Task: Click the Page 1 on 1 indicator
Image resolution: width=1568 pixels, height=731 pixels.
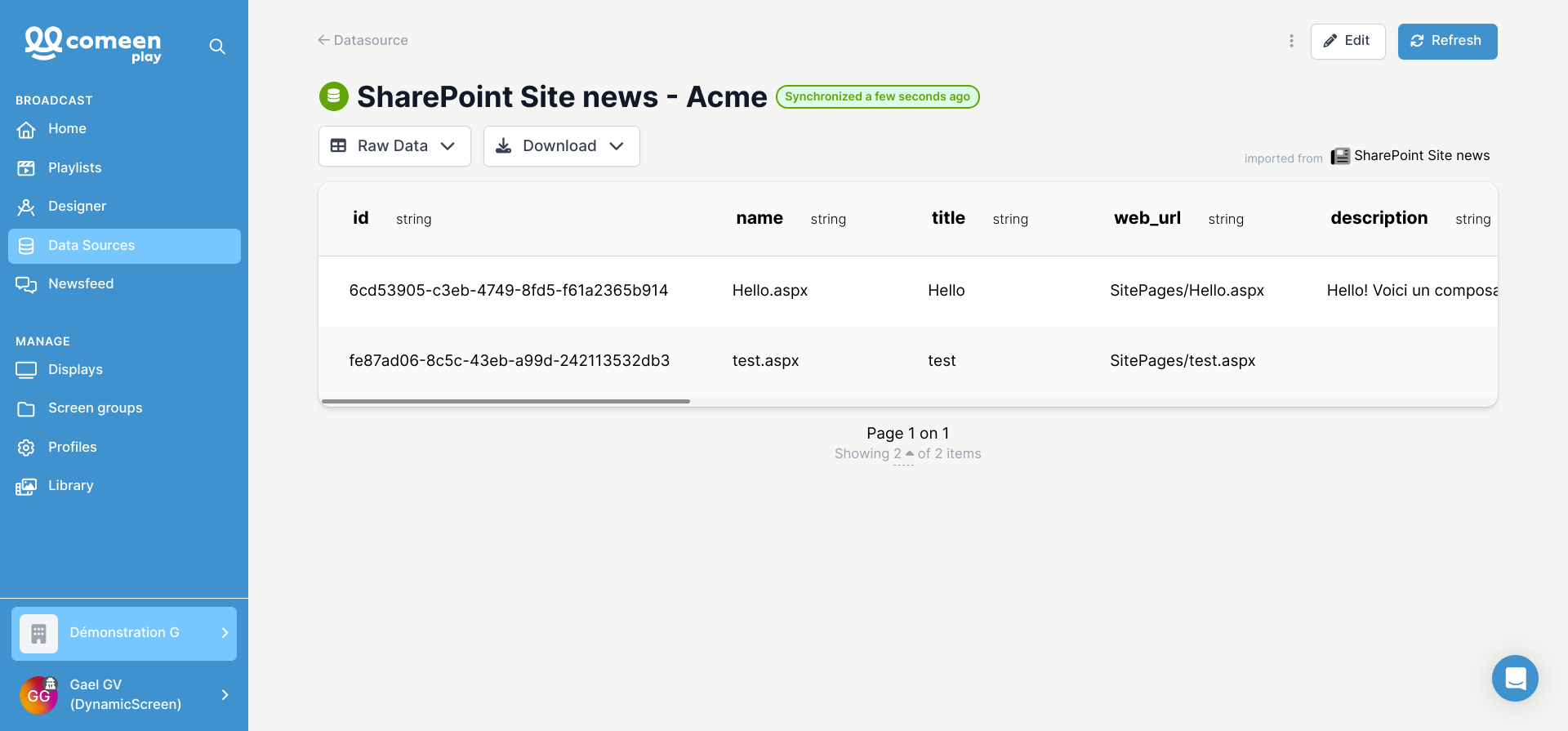Action: [x=907, y=434]
